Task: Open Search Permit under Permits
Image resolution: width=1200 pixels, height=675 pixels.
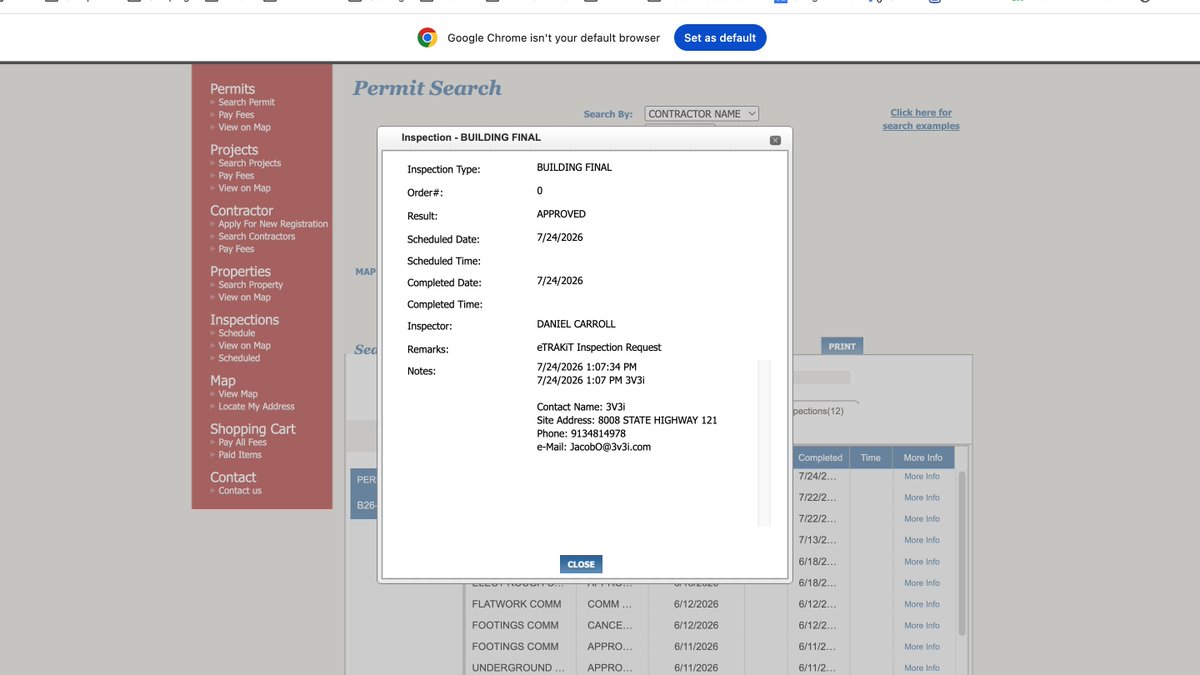Action: (x=246, y=102)
